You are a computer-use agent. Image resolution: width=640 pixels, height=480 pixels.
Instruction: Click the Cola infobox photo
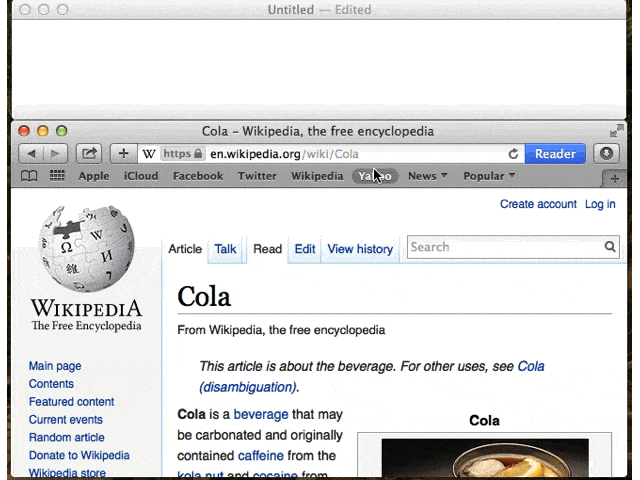pyautogui.click(x=485, y=459)
